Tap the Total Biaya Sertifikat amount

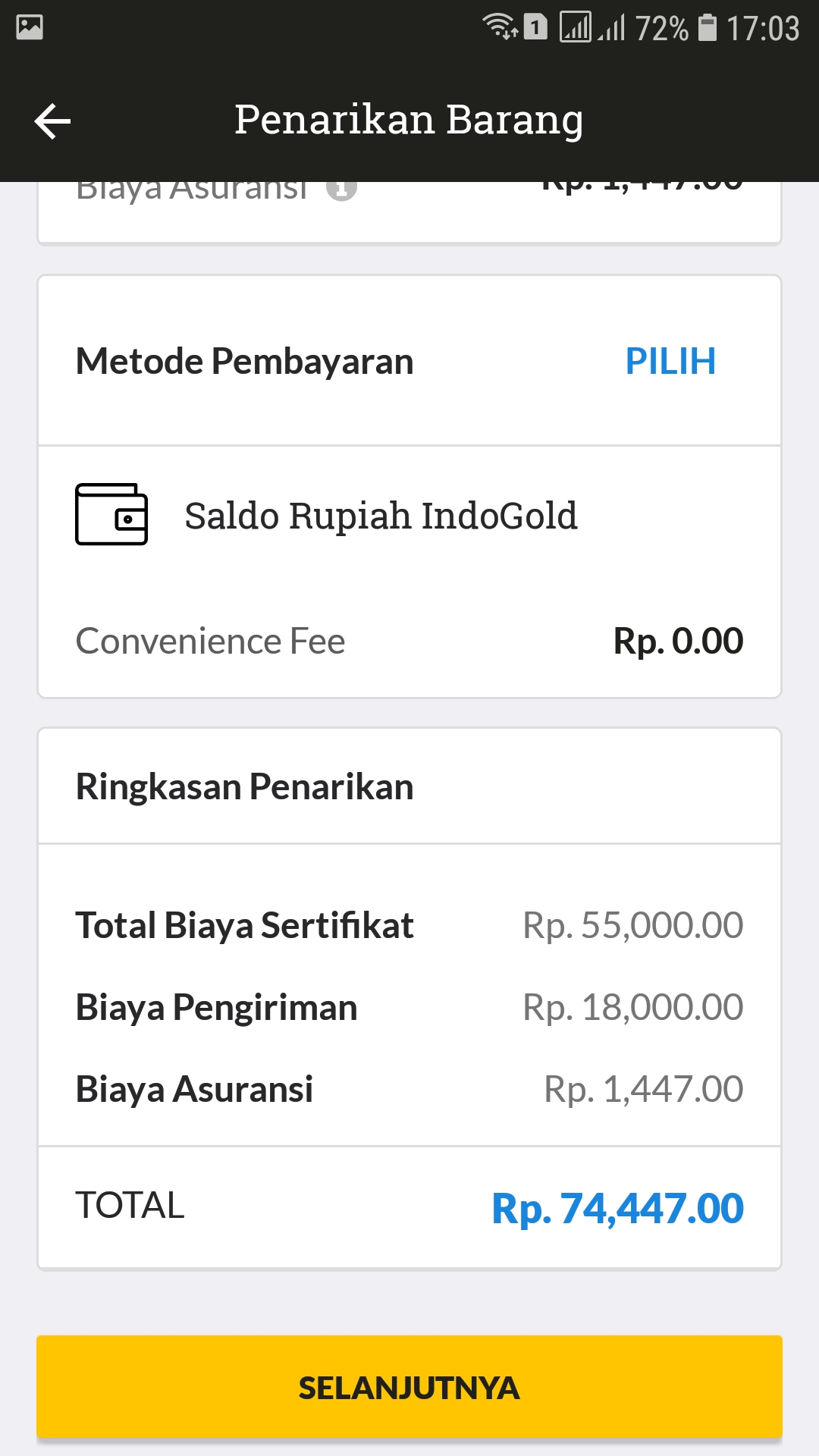tap(633, 925)
